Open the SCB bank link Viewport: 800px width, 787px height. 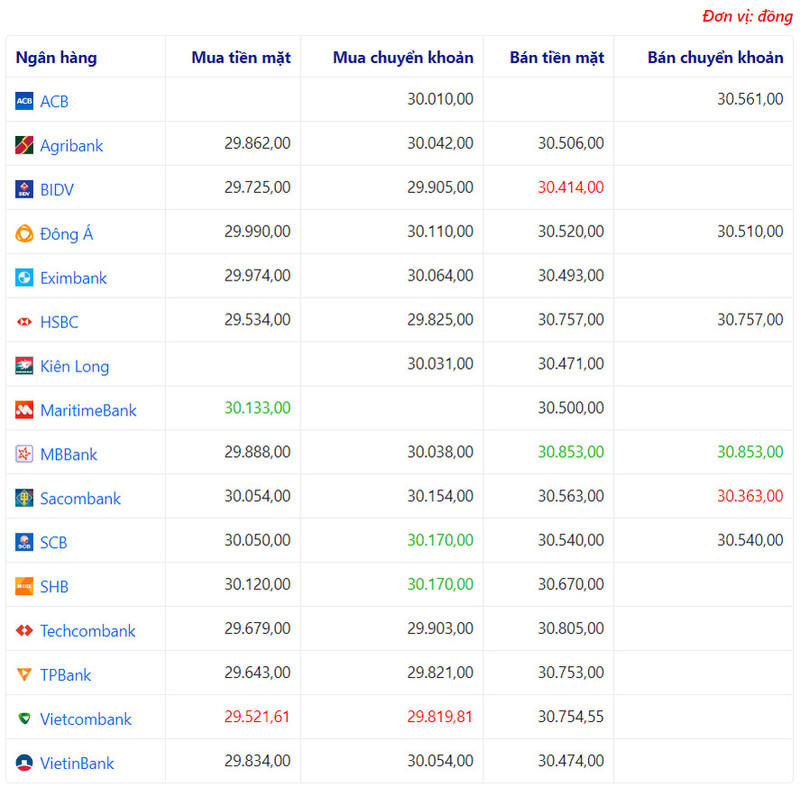[x=54, y=542]
